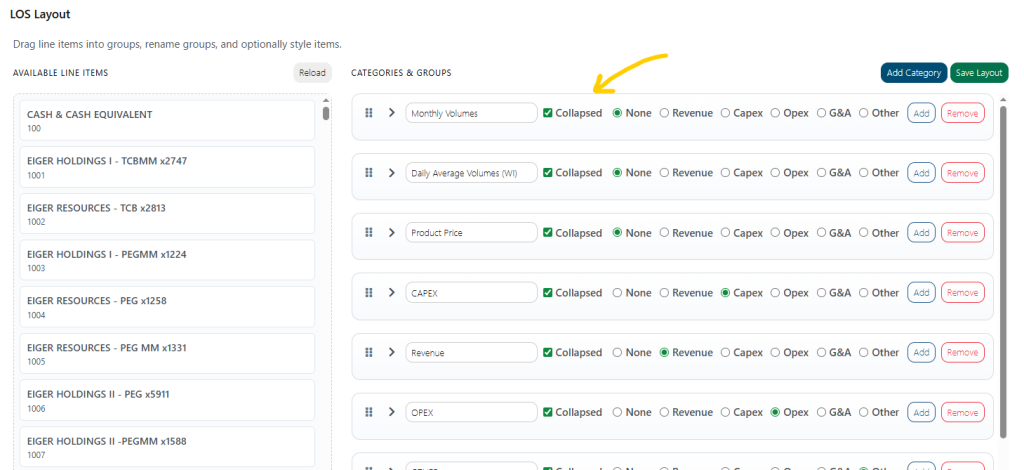Select Other radio for Daily Average Volumes

(864, 173)
